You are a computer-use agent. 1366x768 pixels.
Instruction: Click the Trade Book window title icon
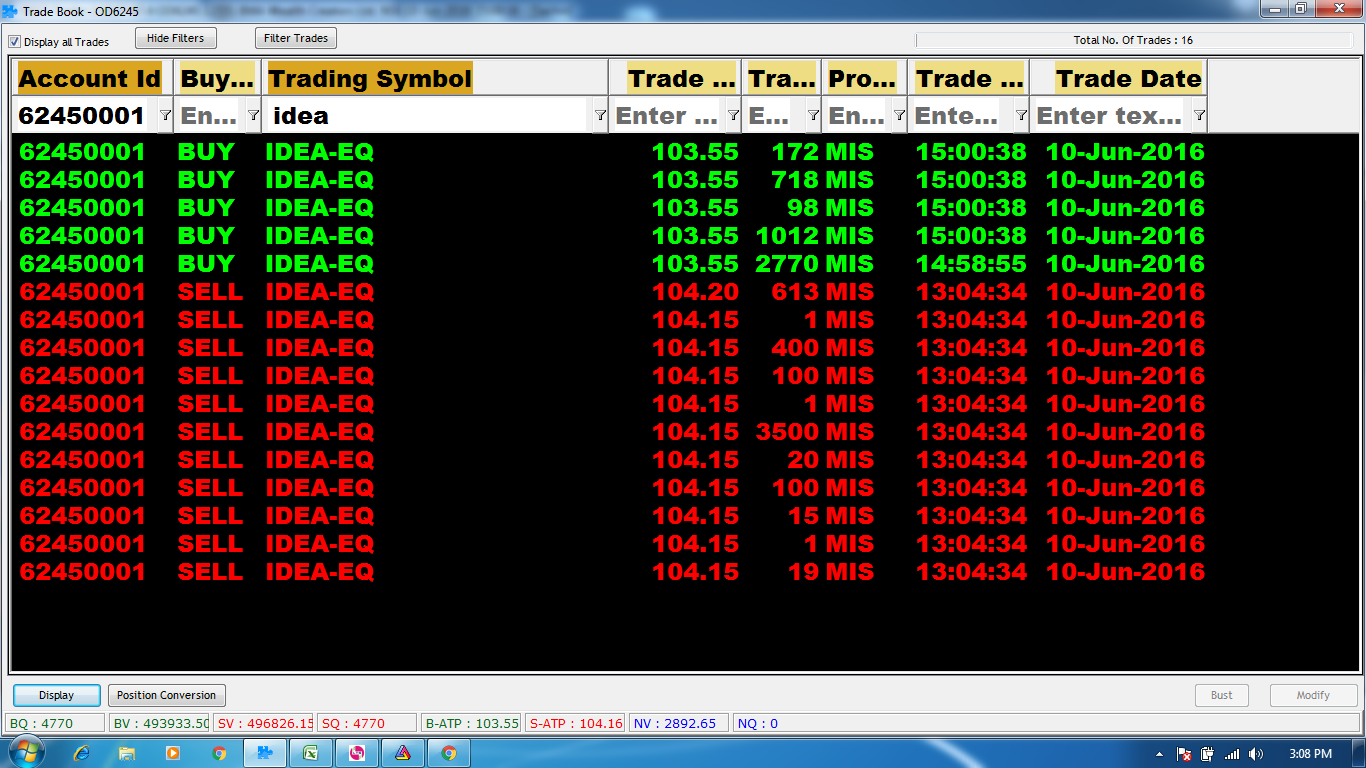(10, 11)
